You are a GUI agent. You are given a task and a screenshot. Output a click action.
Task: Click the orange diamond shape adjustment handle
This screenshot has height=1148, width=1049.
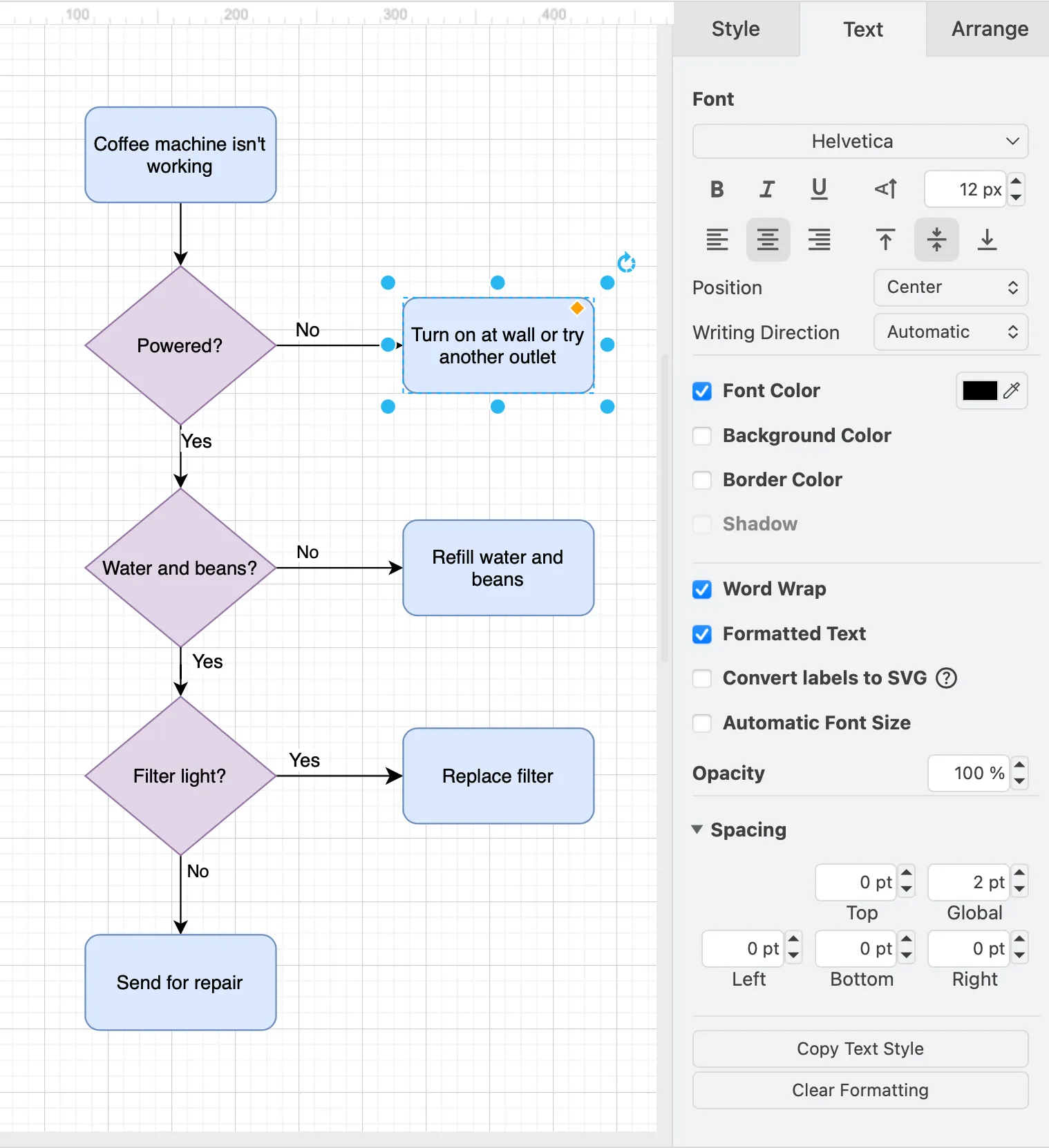point(577,308)
